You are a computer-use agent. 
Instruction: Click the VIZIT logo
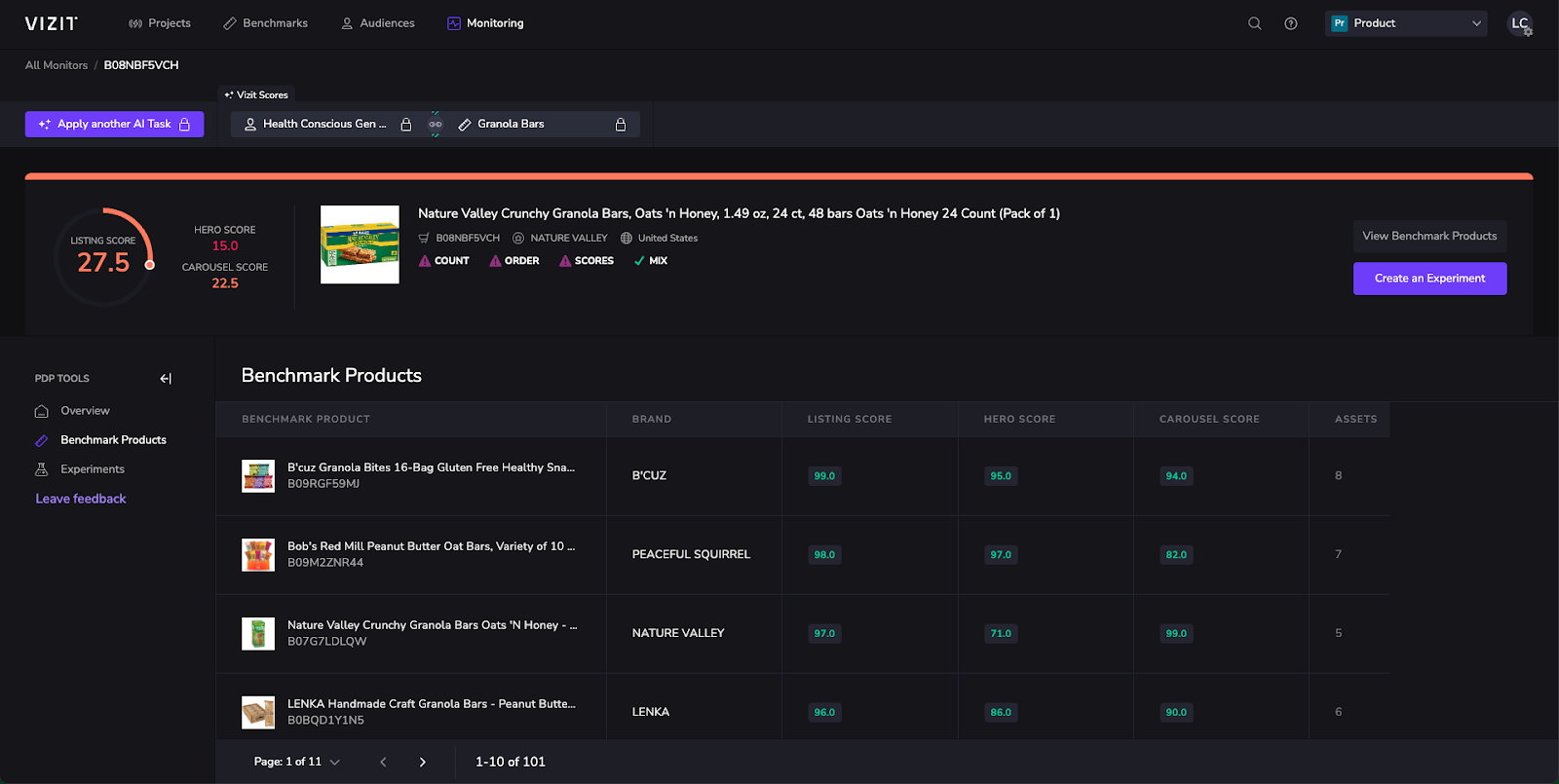[51, 23]
